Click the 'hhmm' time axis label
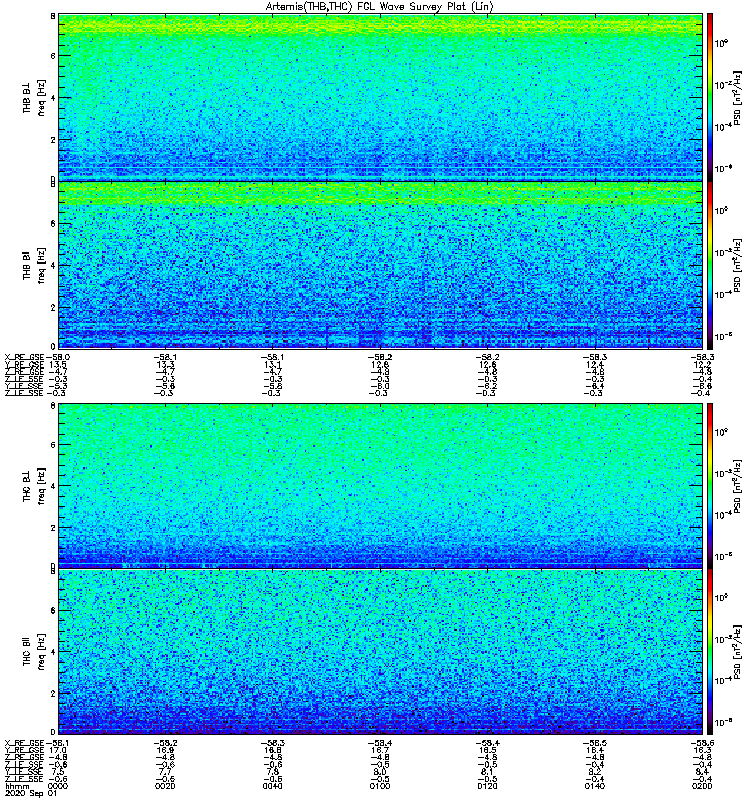The width and height of the screenshot is (750, 800). coord(17,787)
